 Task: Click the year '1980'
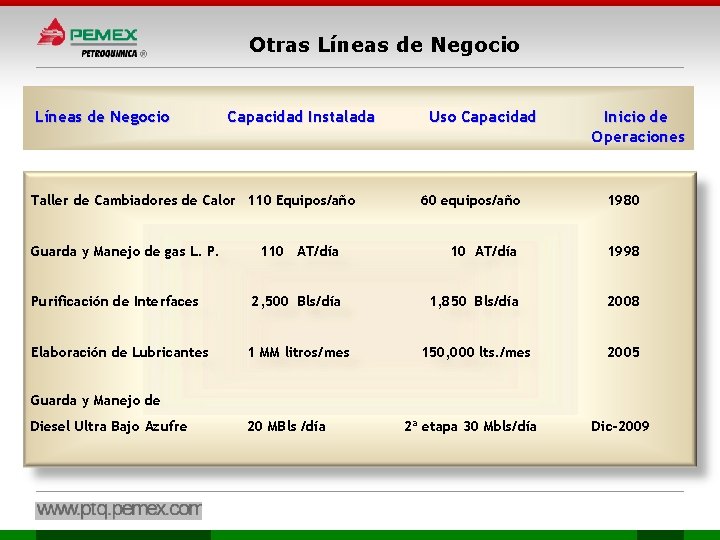(x=624, y=200)
